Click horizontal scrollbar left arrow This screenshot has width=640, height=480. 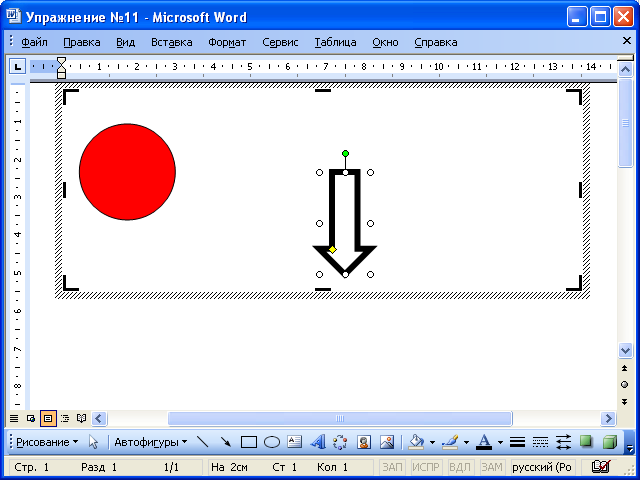(99, 418)
